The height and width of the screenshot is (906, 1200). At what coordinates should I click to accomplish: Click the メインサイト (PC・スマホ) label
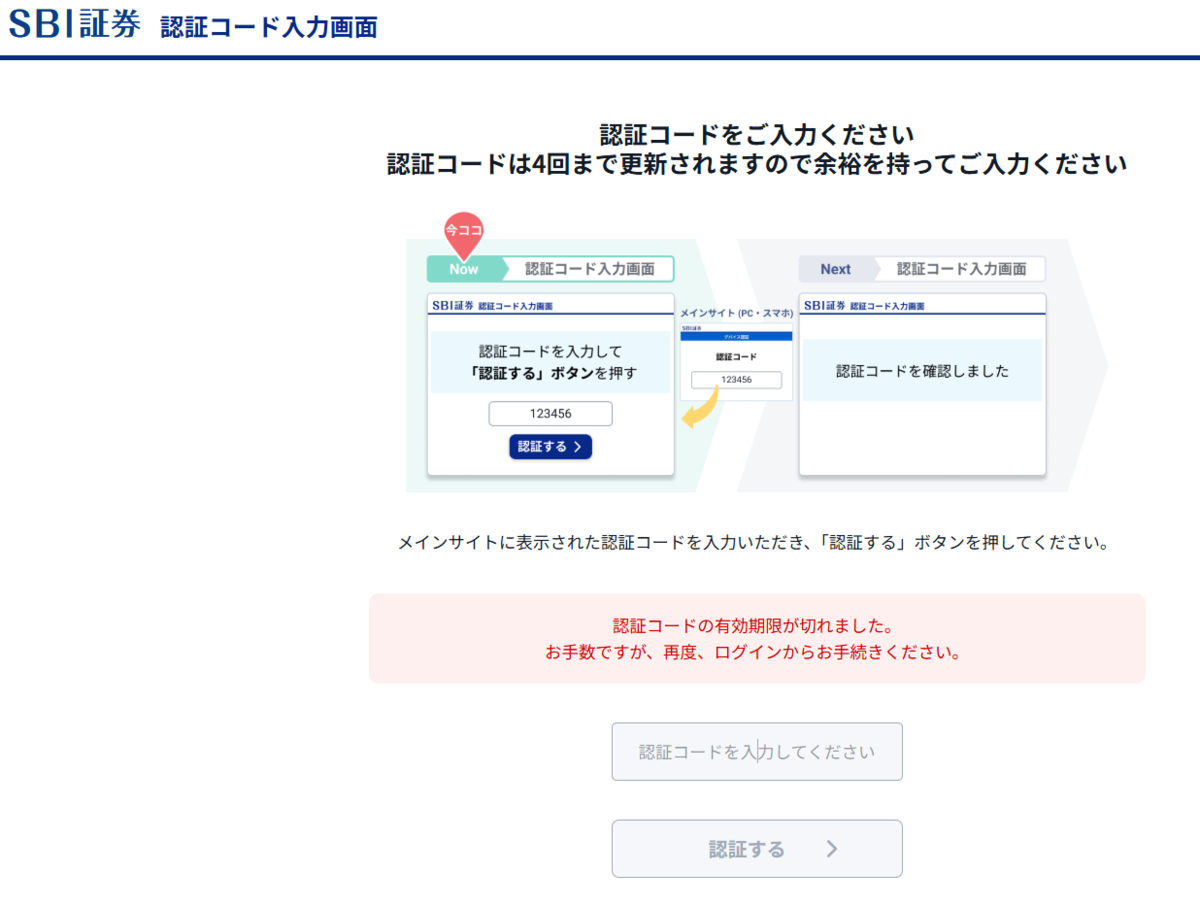pyautogui.click(x=737, y=313)
